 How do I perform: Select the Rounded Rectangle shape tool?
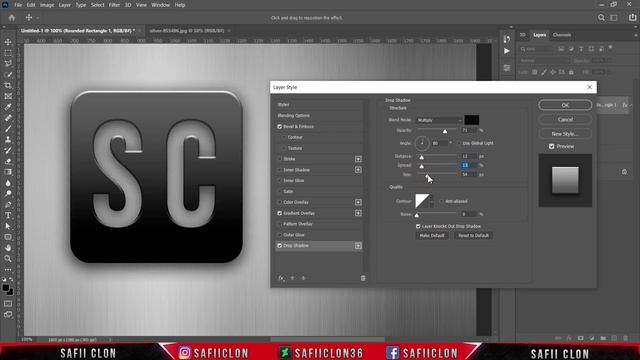[8, 237]
